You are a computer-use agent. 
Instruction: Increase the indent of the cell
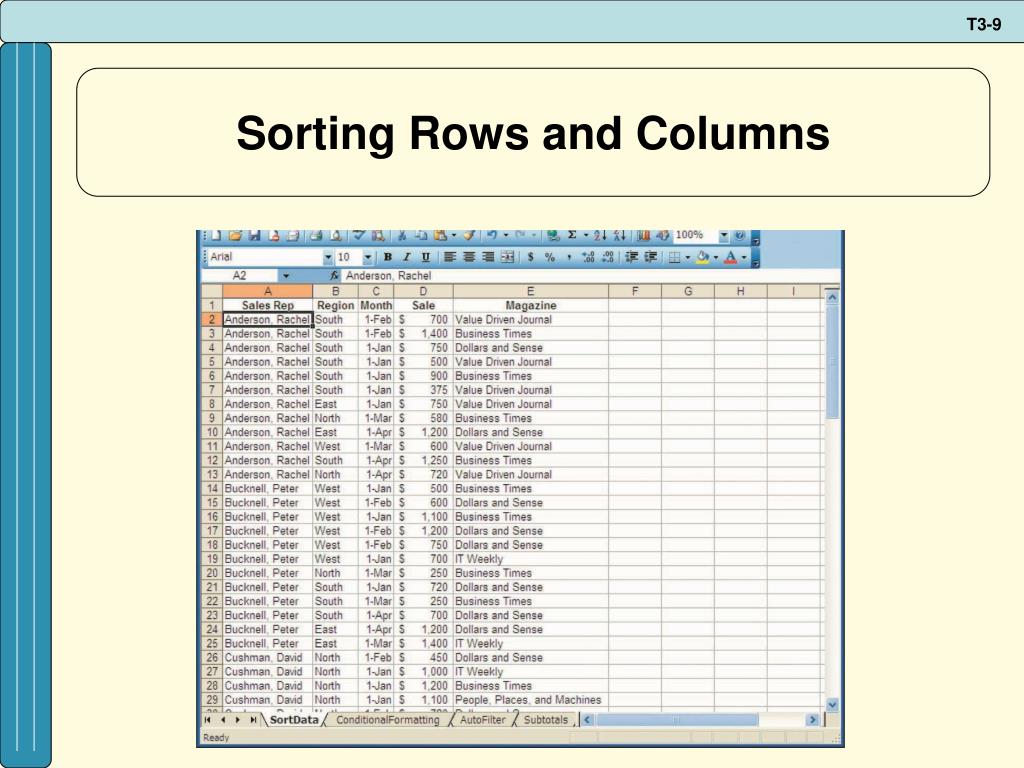[x=650, y=257]
